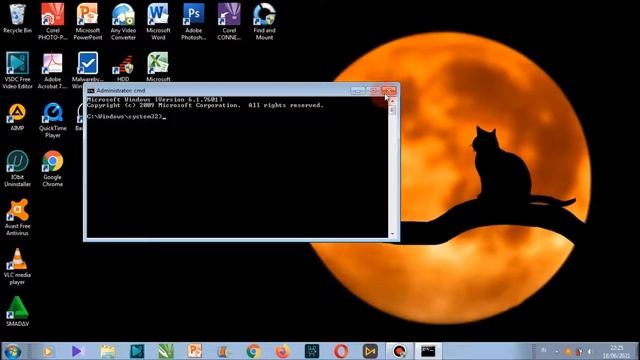The image size is (640, 360).
Task: Select the HDD desktop shortcut
Action: [x=123, y=67]
